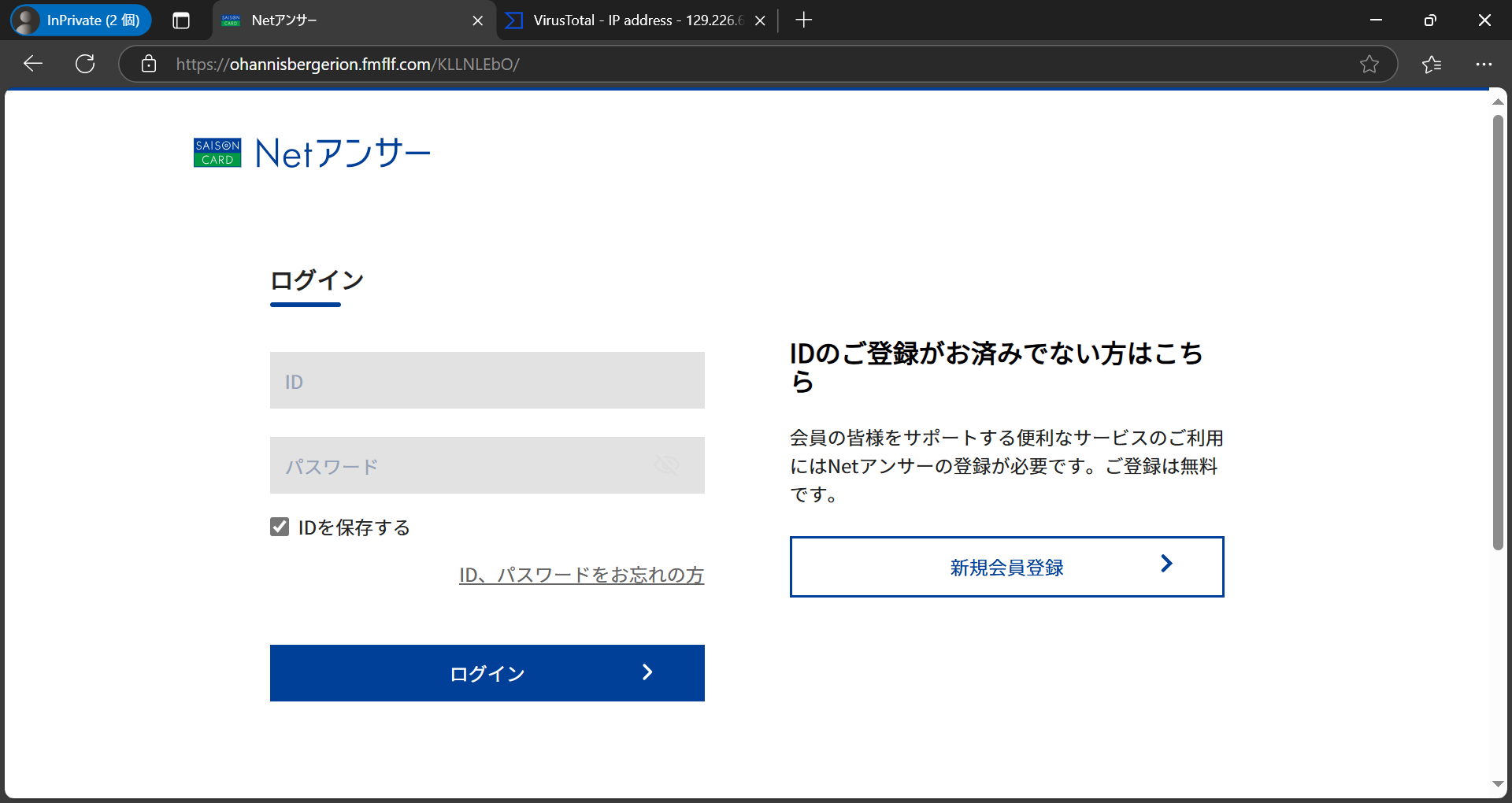This screenshot has height=803, width=1512.
Task: Reload the page with refresh icon
Action: (85, 64)
